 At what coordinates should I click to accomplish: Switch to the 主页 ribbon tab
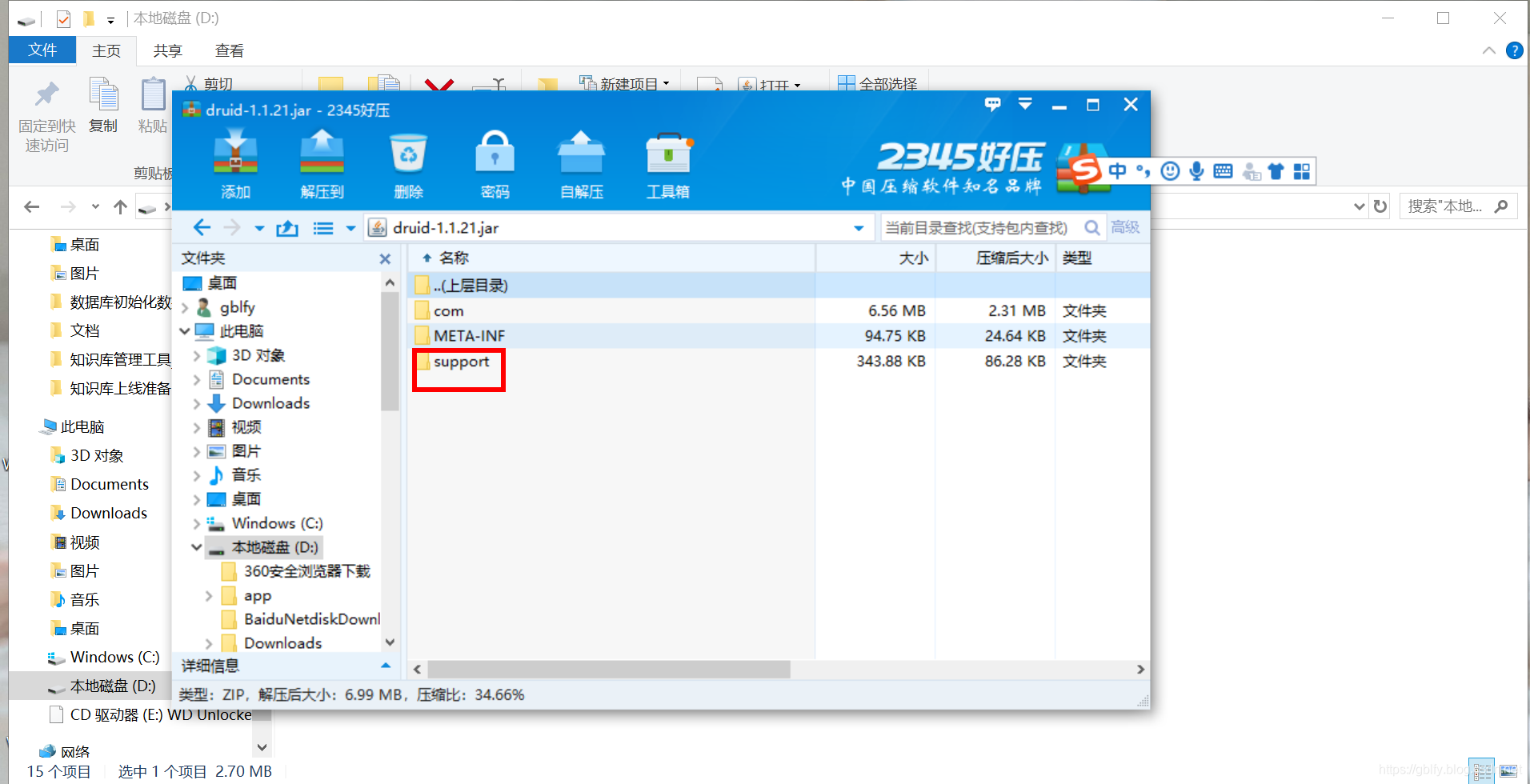106,51
